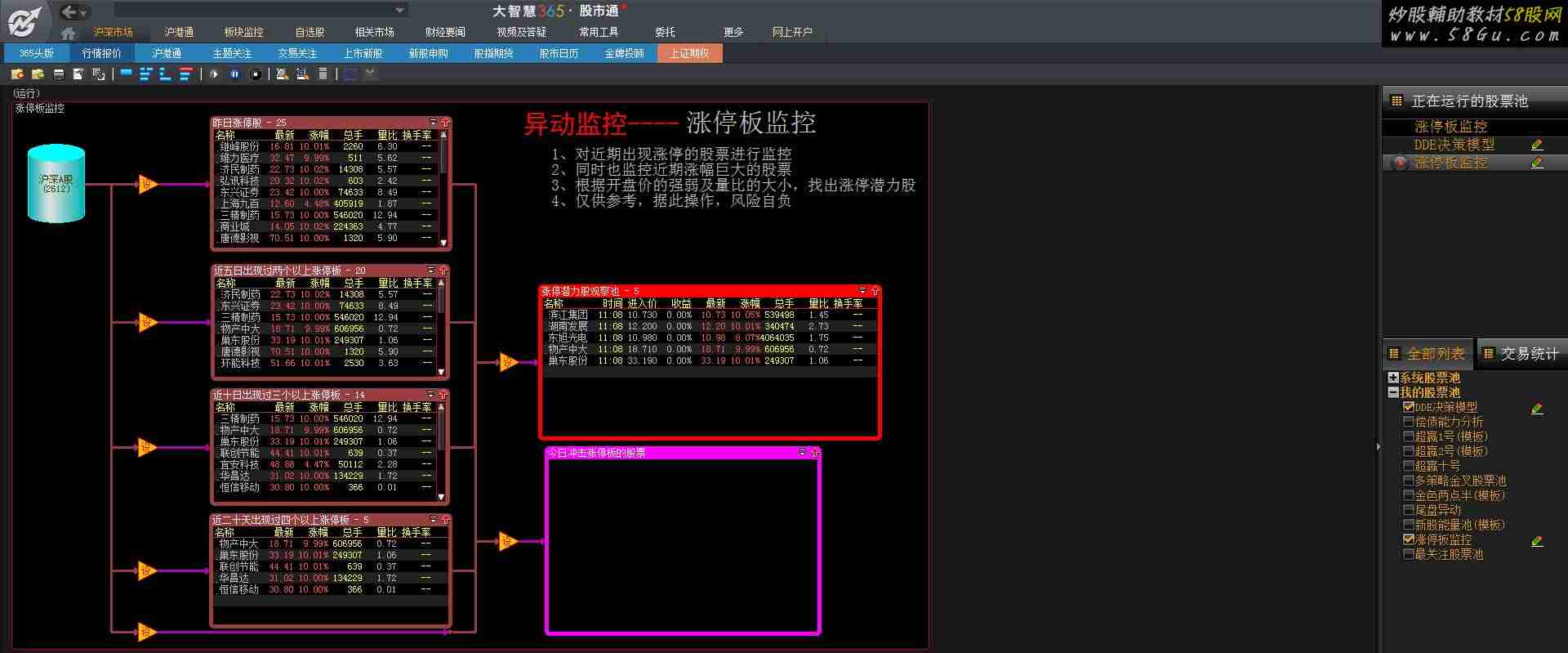Click the filter triangle feeding 涨停潜力股观察池
This screenshot has height=653, width=1568.
(x=509, y=361)
